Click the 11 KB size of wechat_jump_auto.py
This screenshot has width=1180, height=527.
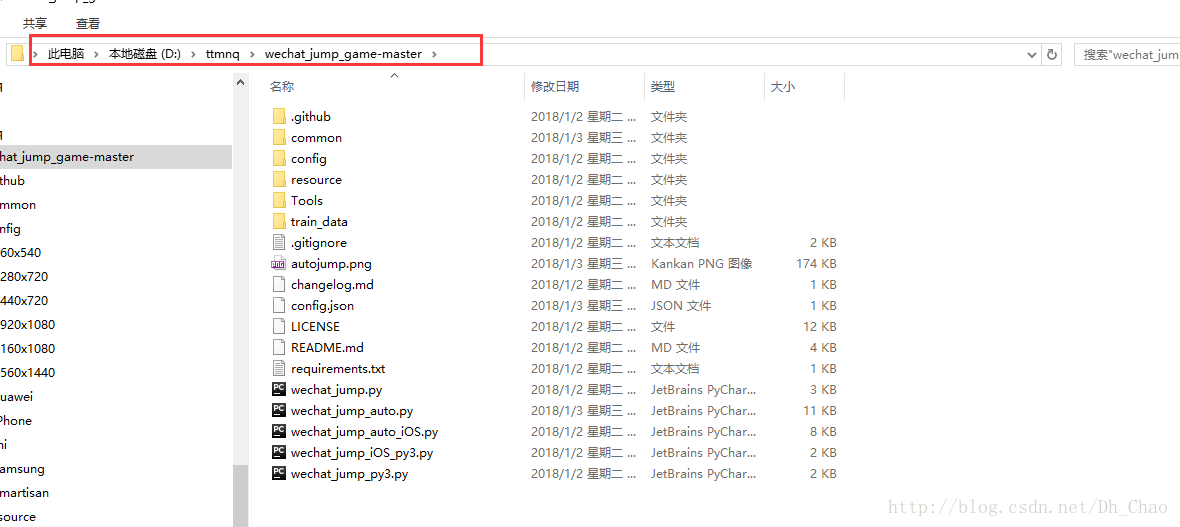point(820,411)
